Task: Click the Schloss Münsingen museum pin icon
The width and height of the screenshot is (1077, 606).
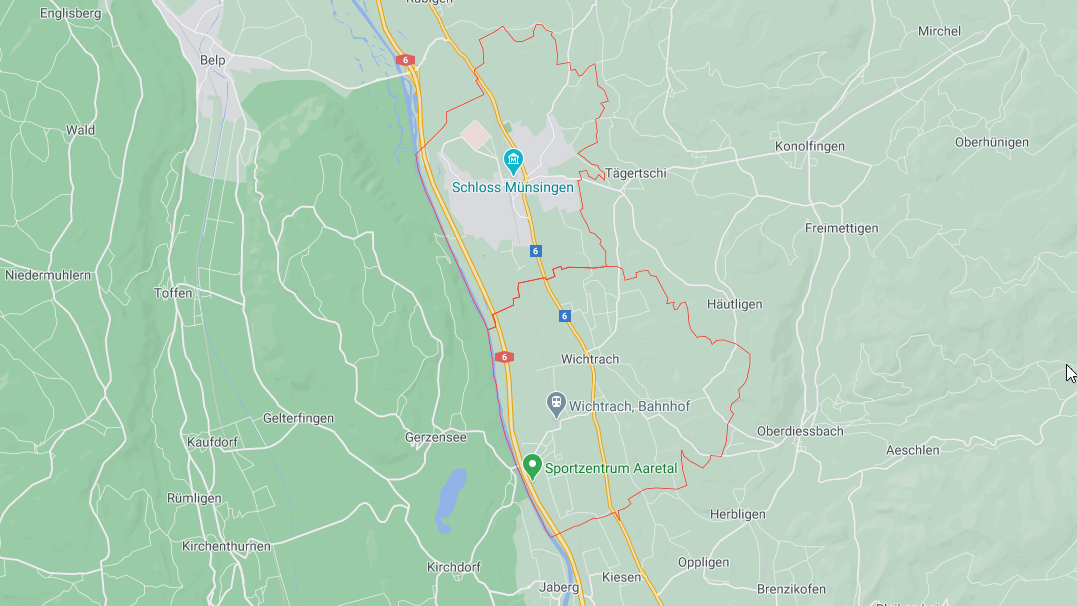Action: click(x=513, y=161)
